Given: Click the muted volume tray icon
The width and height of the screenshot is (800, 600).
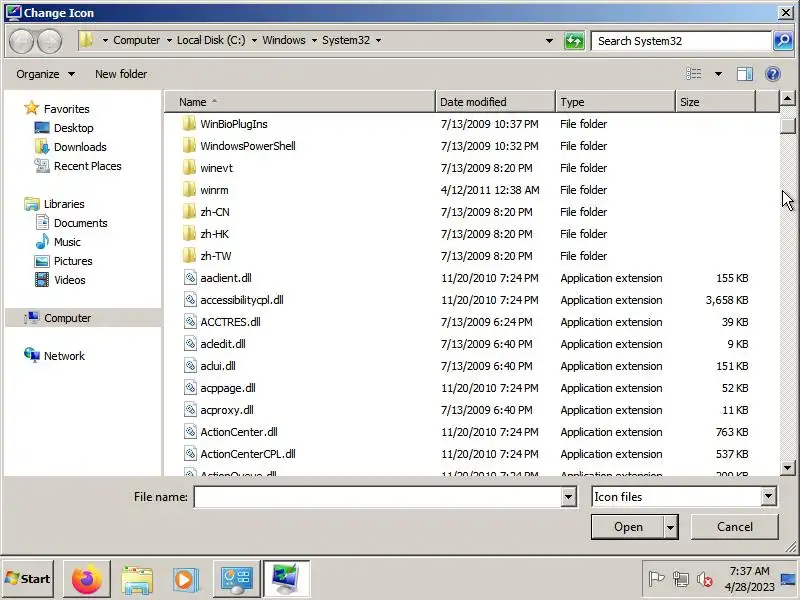Looking at the screenshot, I should click(705, 579).
